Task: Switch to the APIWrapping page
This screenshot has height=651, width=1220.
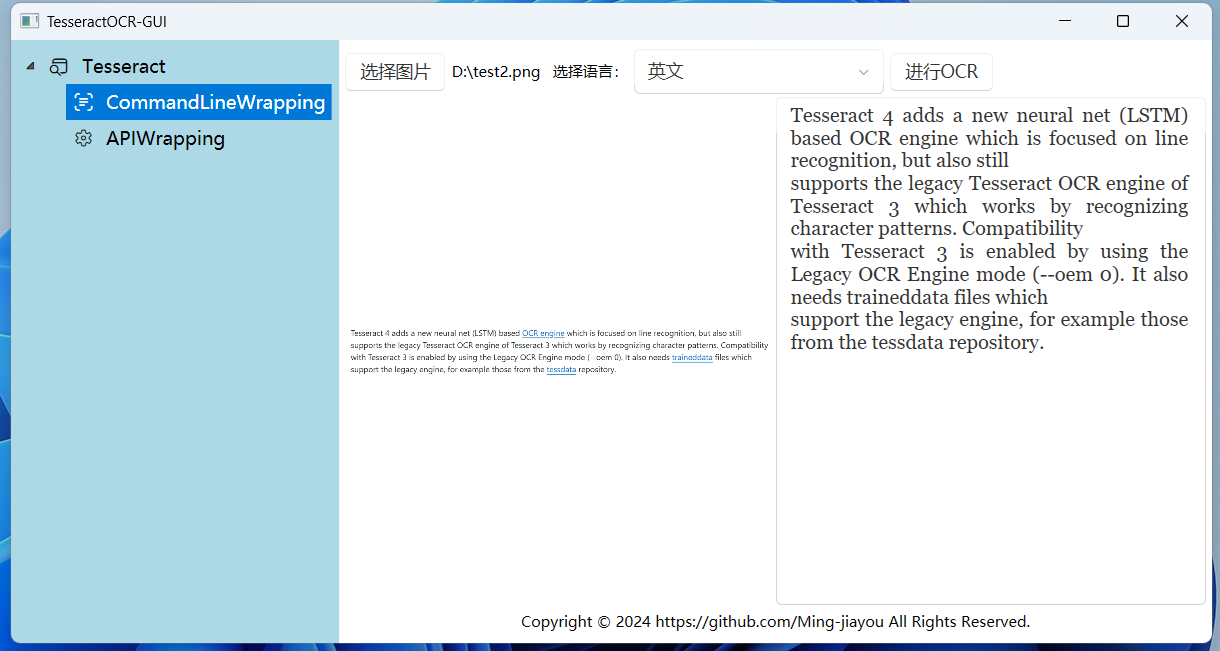Action: (165, 138)
